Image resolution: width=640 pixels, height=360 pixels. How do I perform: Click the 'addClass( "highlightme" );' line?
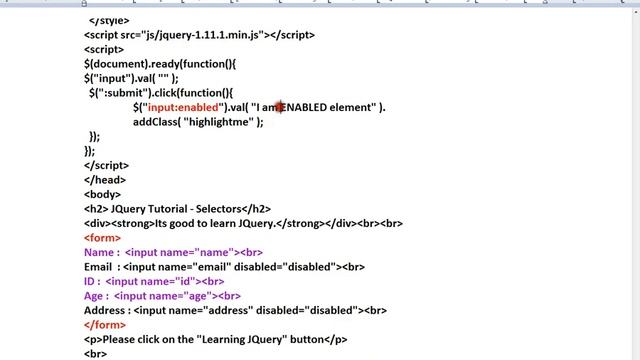(198, 122)
